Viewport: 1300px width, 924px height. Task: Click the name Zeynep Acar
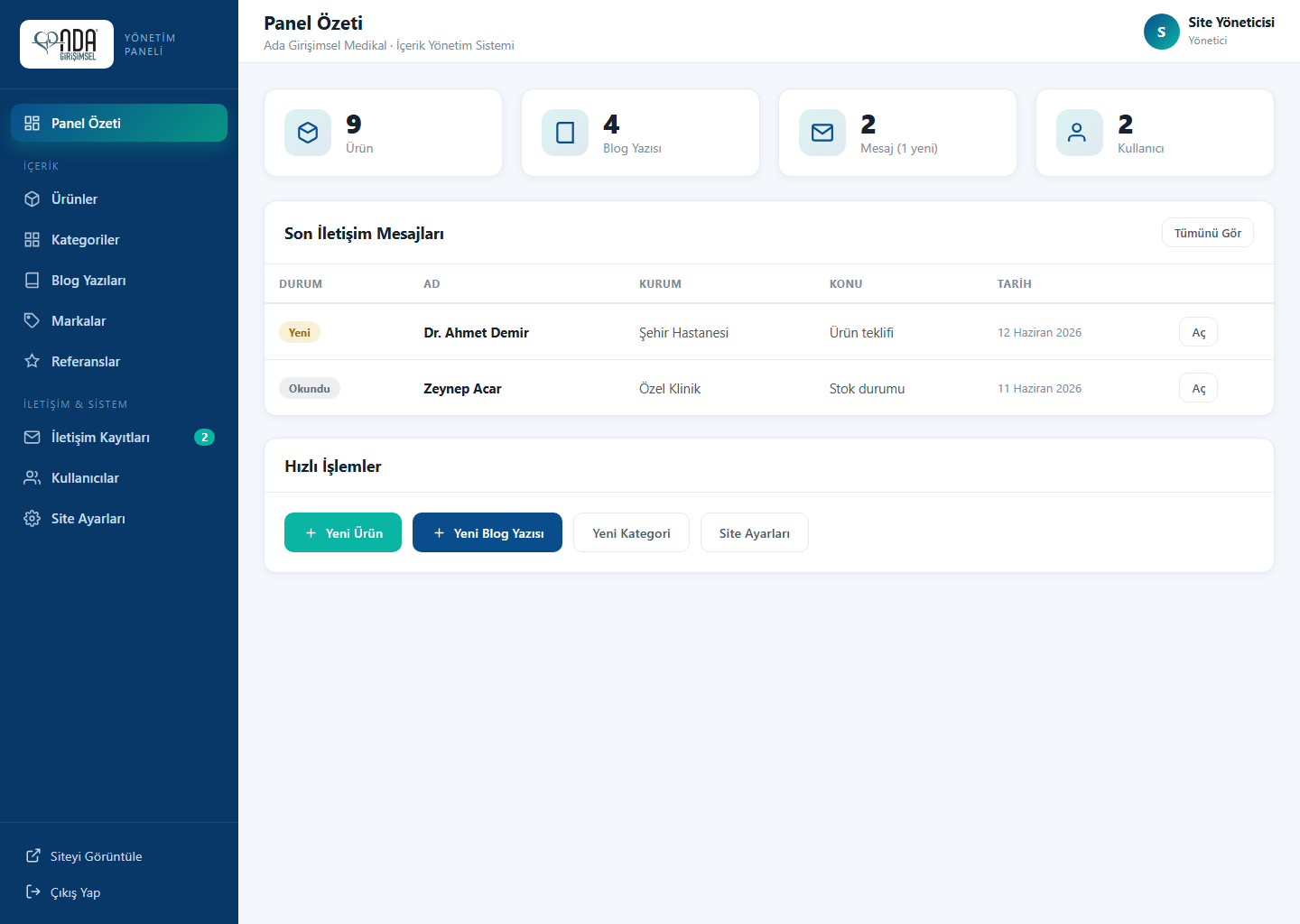pos(462,389)
